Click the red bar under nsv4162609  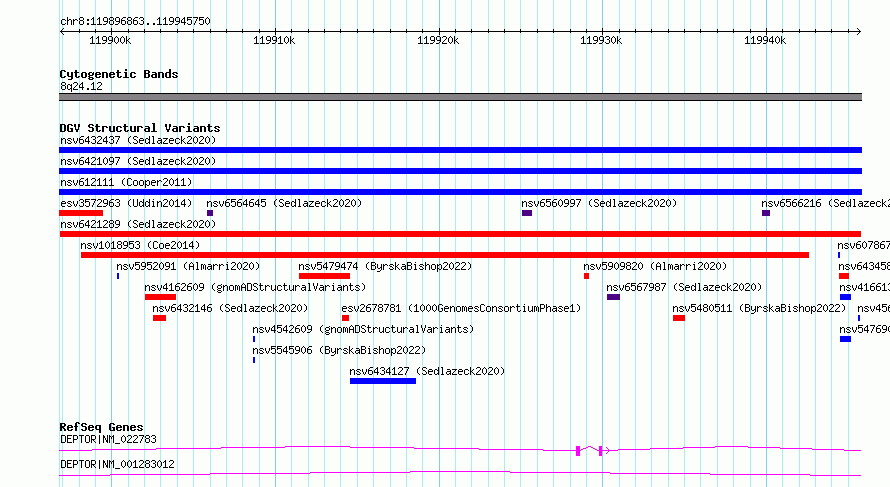tap(160, 297)
